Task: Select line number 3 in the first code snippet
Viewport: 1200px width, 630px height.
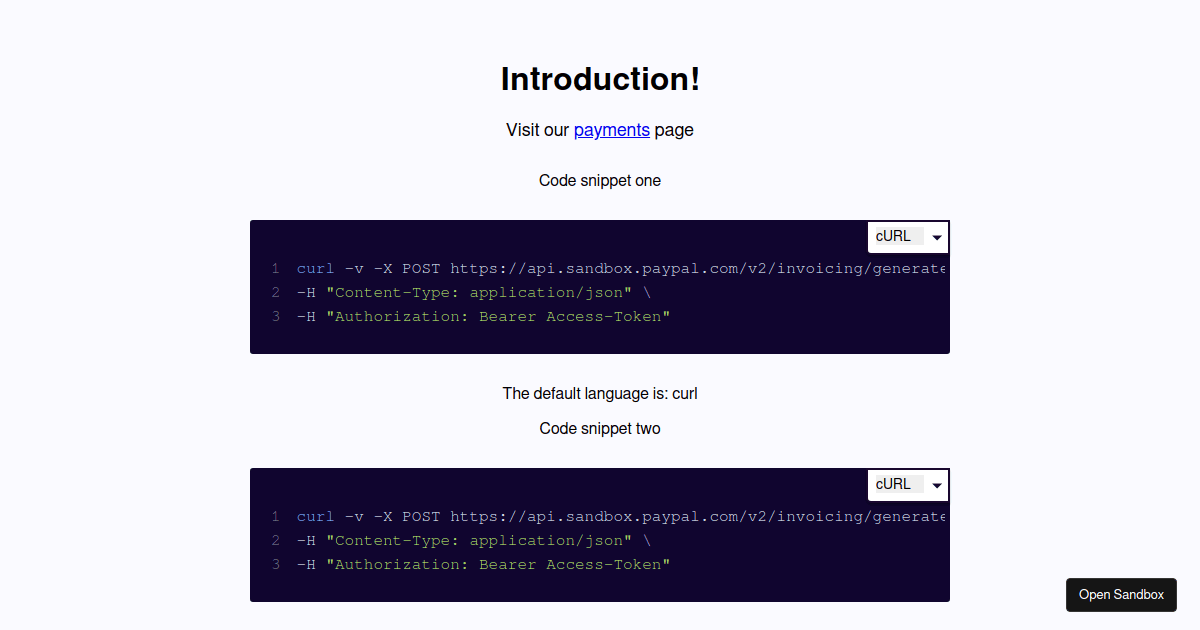Action: point(275,316)
